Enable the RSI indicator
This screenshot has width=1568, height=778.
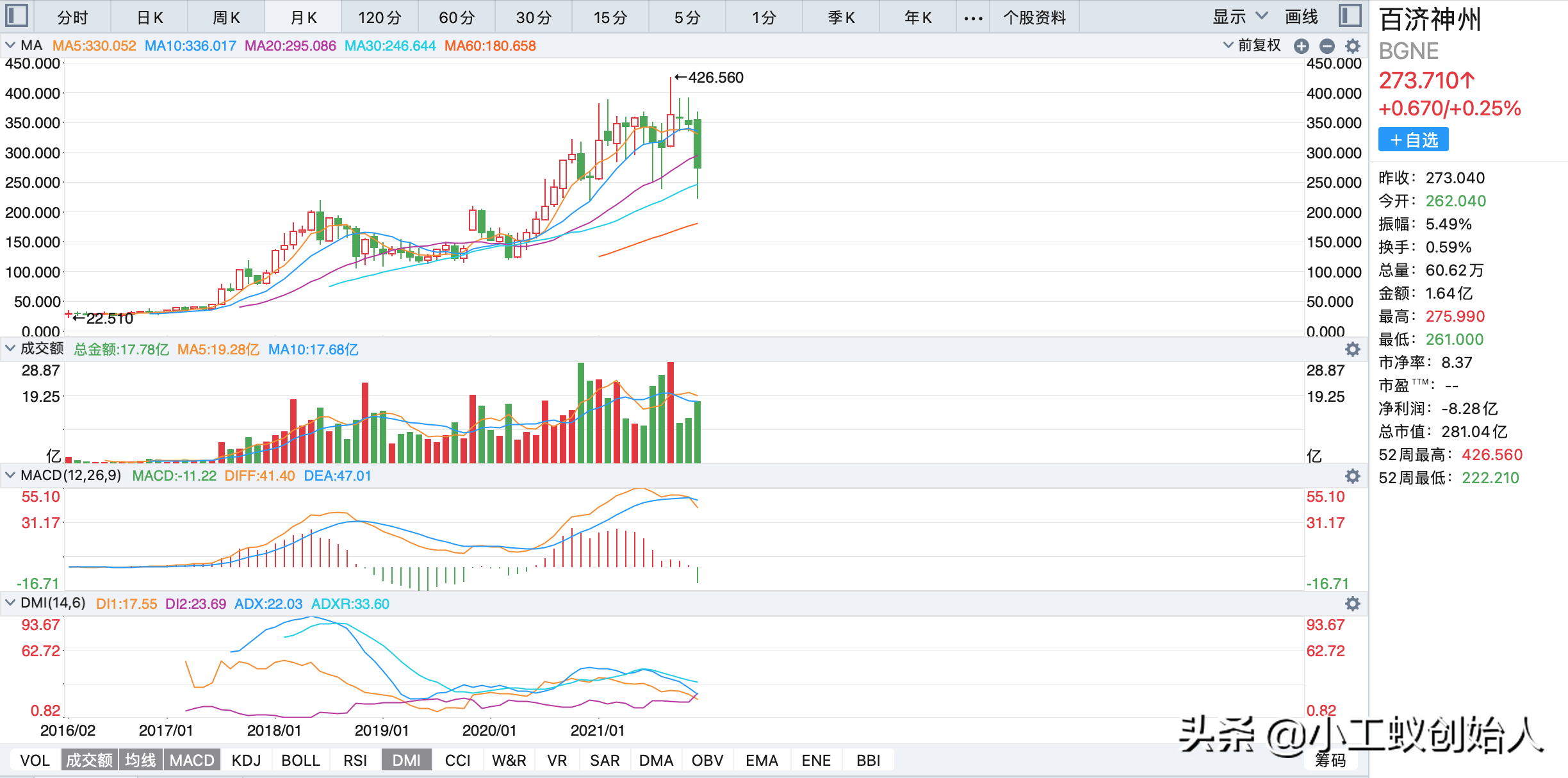coord(355,761)
